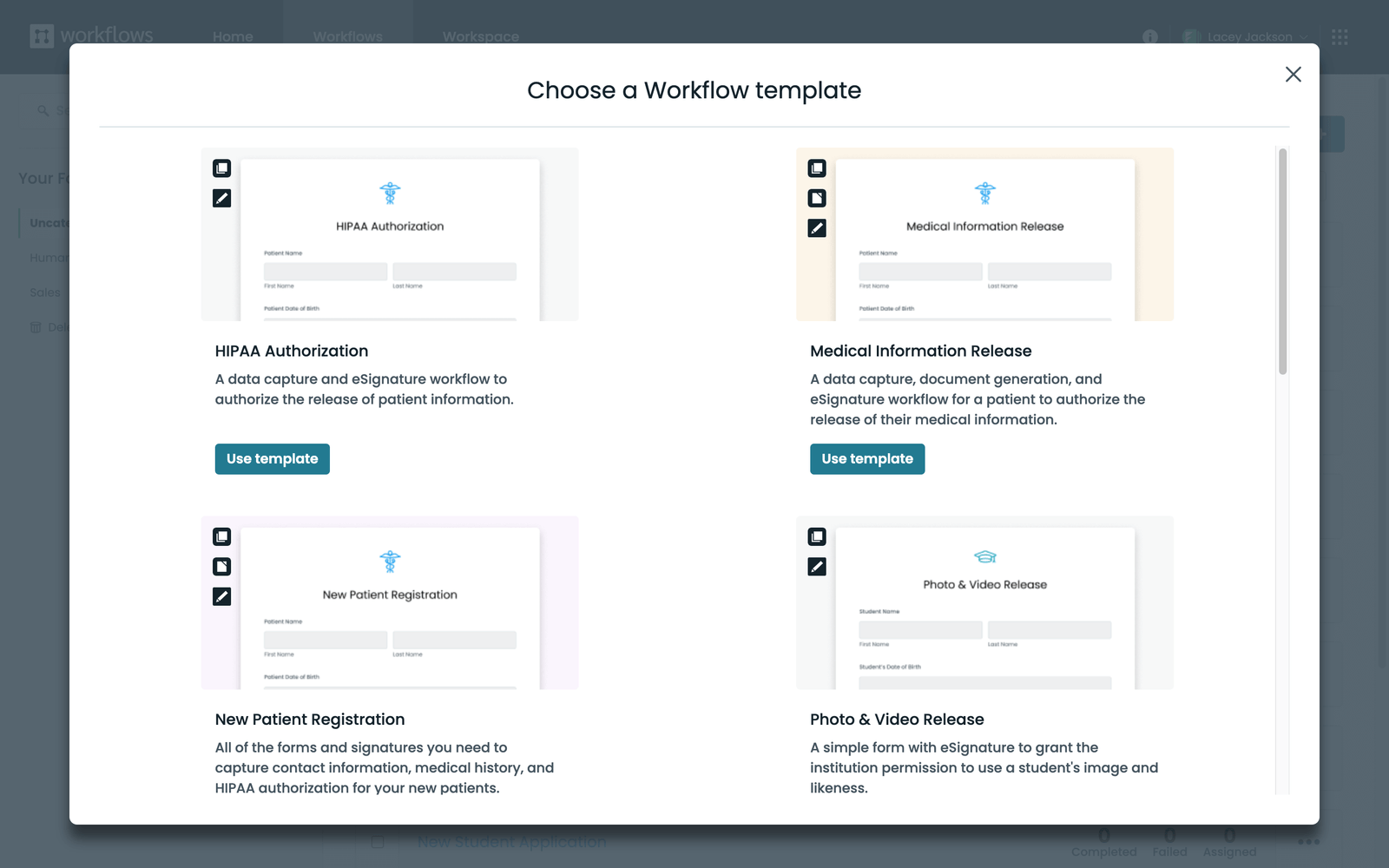Open the apps grid icon in the header
This screenshot has height=868, width=1389.
[x=1340, y=36]
